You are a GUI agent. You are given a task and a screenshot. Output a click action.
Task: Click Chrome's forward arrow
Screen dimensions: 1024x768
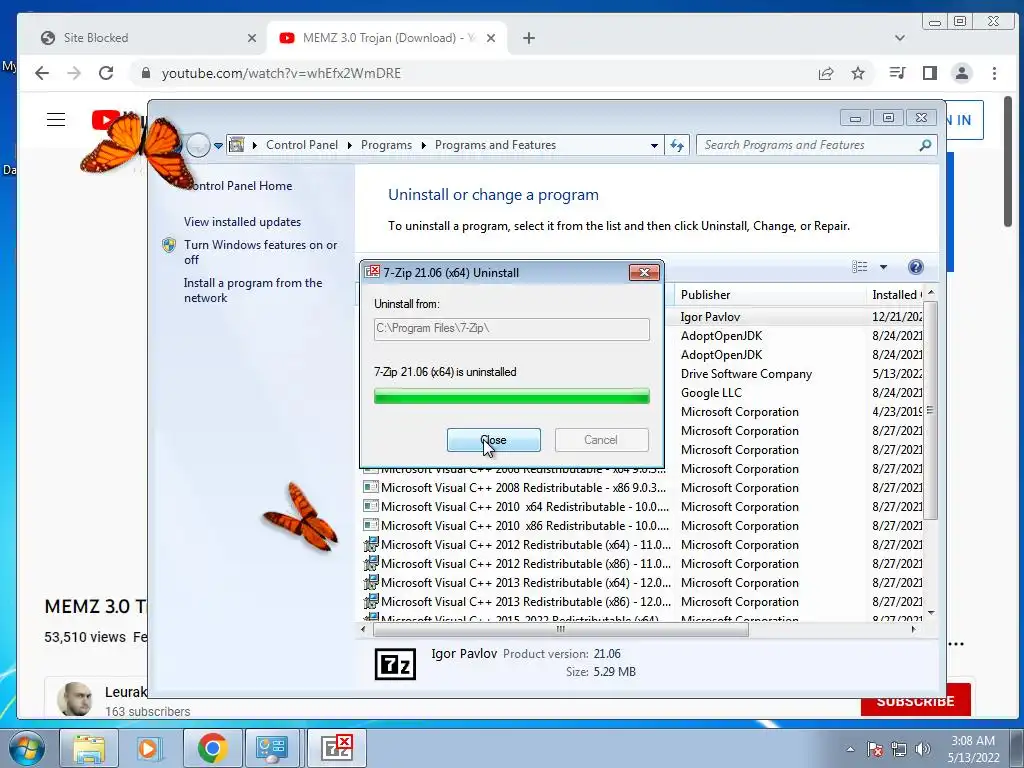(x=74, y=73)
